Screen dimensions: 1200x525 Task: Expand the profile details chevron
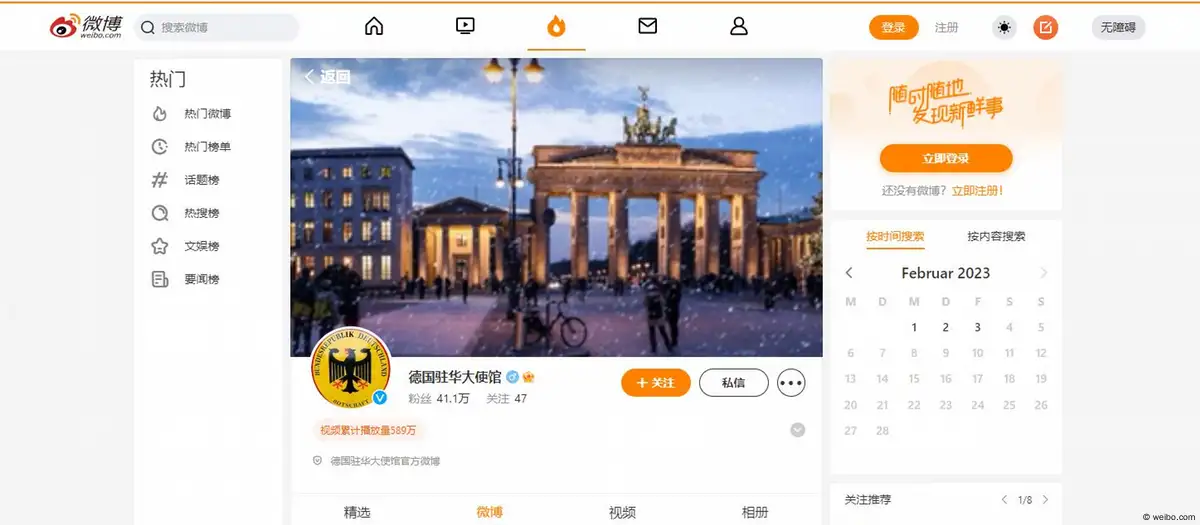click(x=797, y=430)
